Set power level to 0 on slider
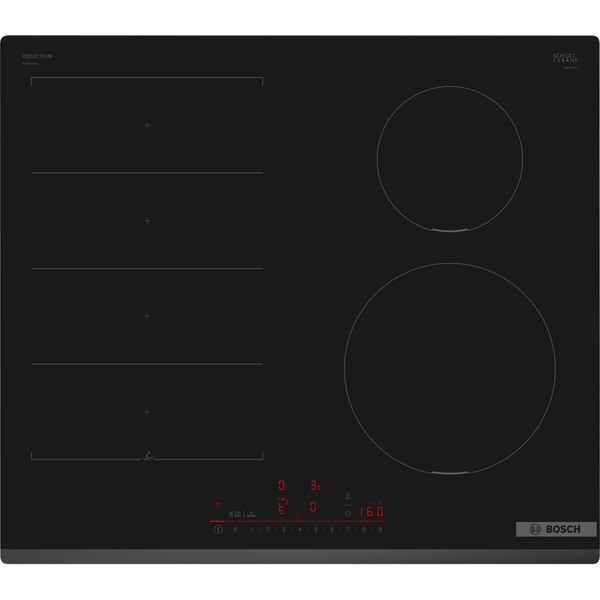Image resolution: width=600 pixels, height=600 pixels. pyautogui.click(x=235, y=529)
